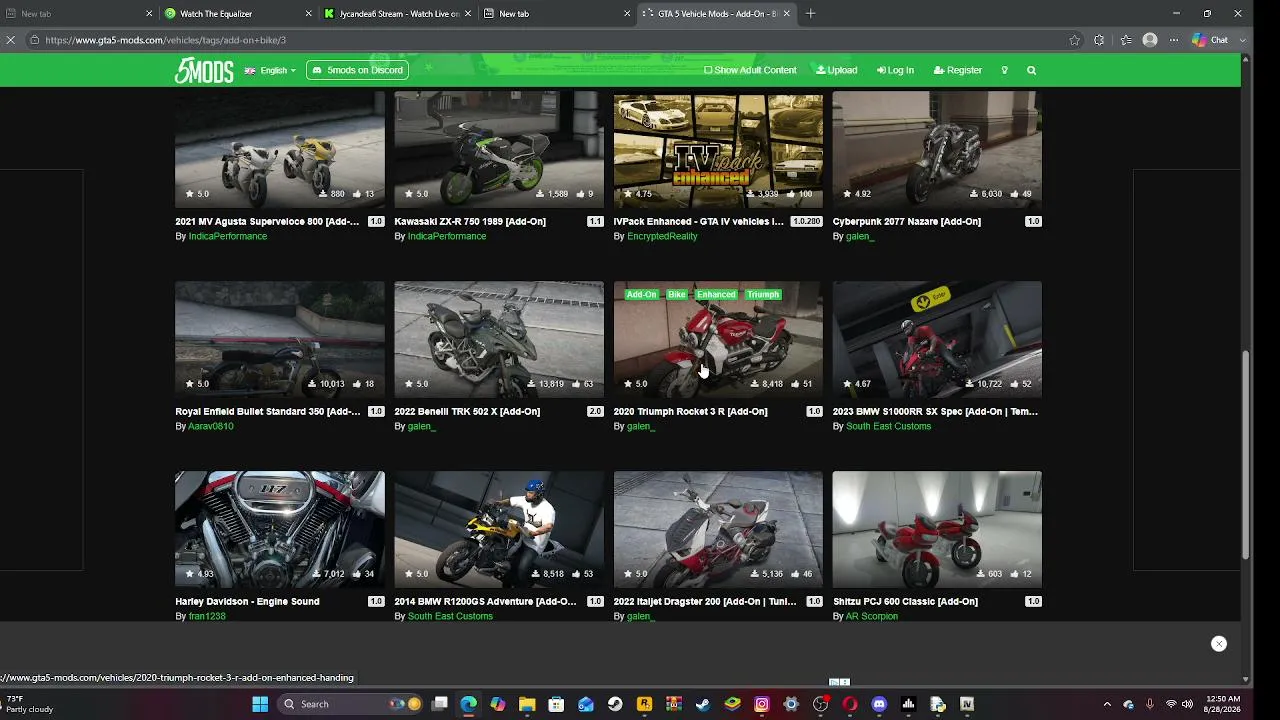The width and height of the screenshot is (1280, 720).
Task: Visit author AR Scorpion's profile
Action: [872, 617]
